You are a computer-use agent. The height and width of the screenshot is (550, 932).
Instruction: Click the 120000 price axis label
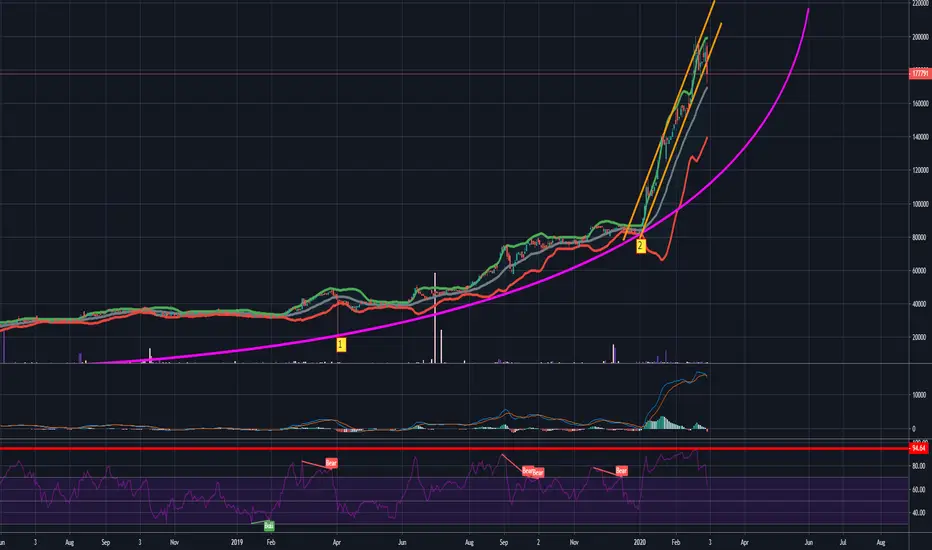(920, 170)
